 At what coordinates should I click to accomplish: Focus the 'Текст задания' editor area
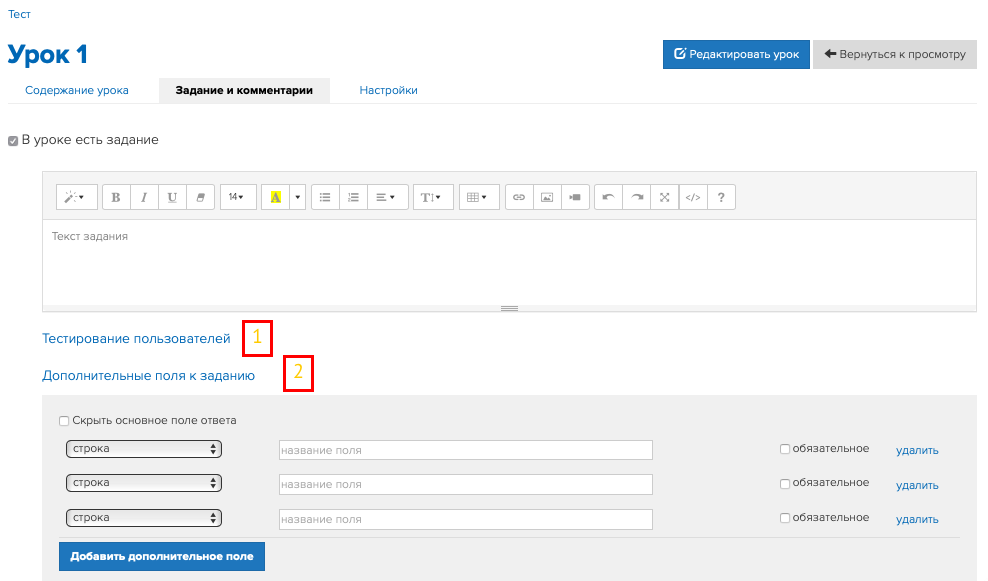click(x=509, y=262)
